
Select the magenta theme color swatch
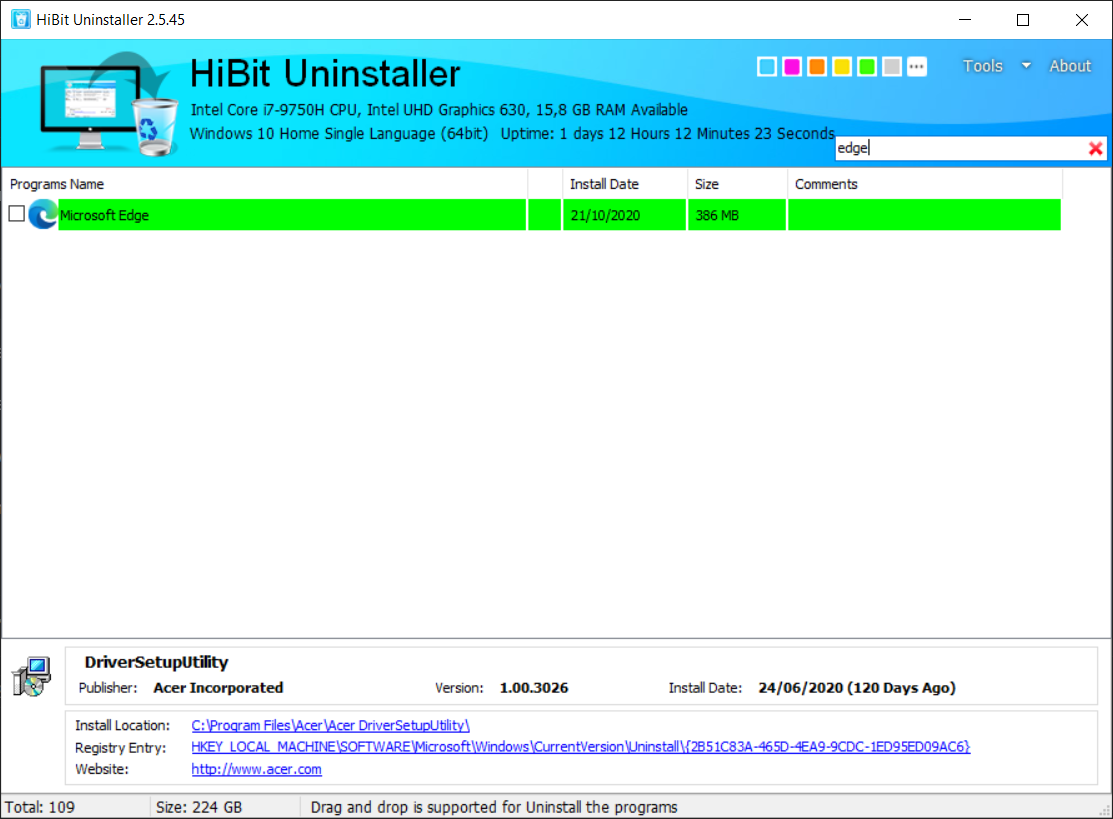792,67
